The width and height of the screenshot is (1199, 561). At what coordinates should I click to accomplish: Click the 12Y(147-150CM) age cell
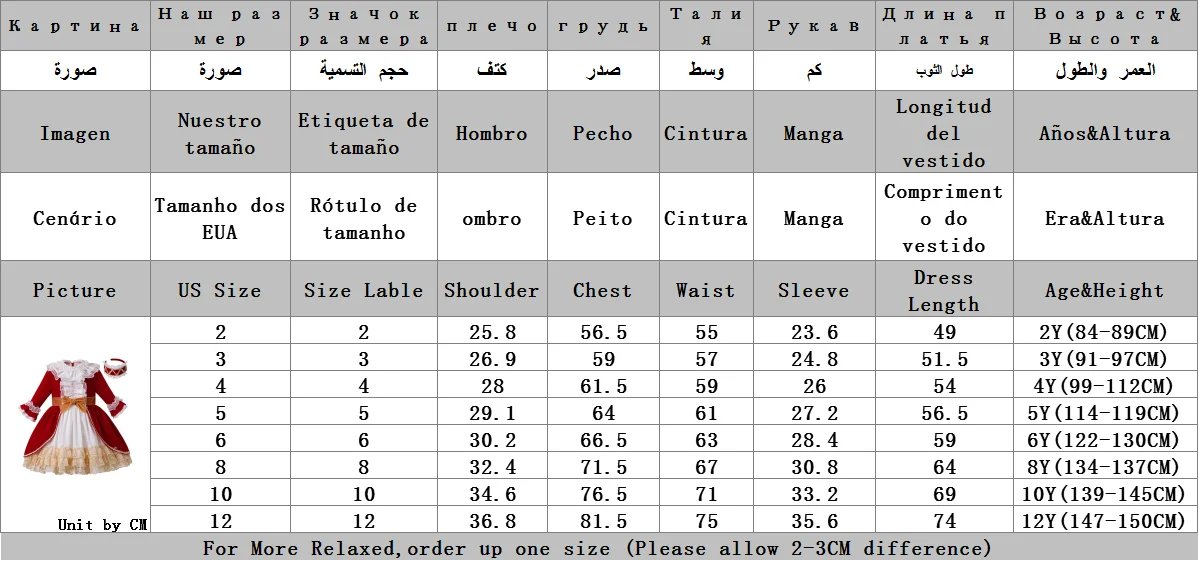(1105, 520)
